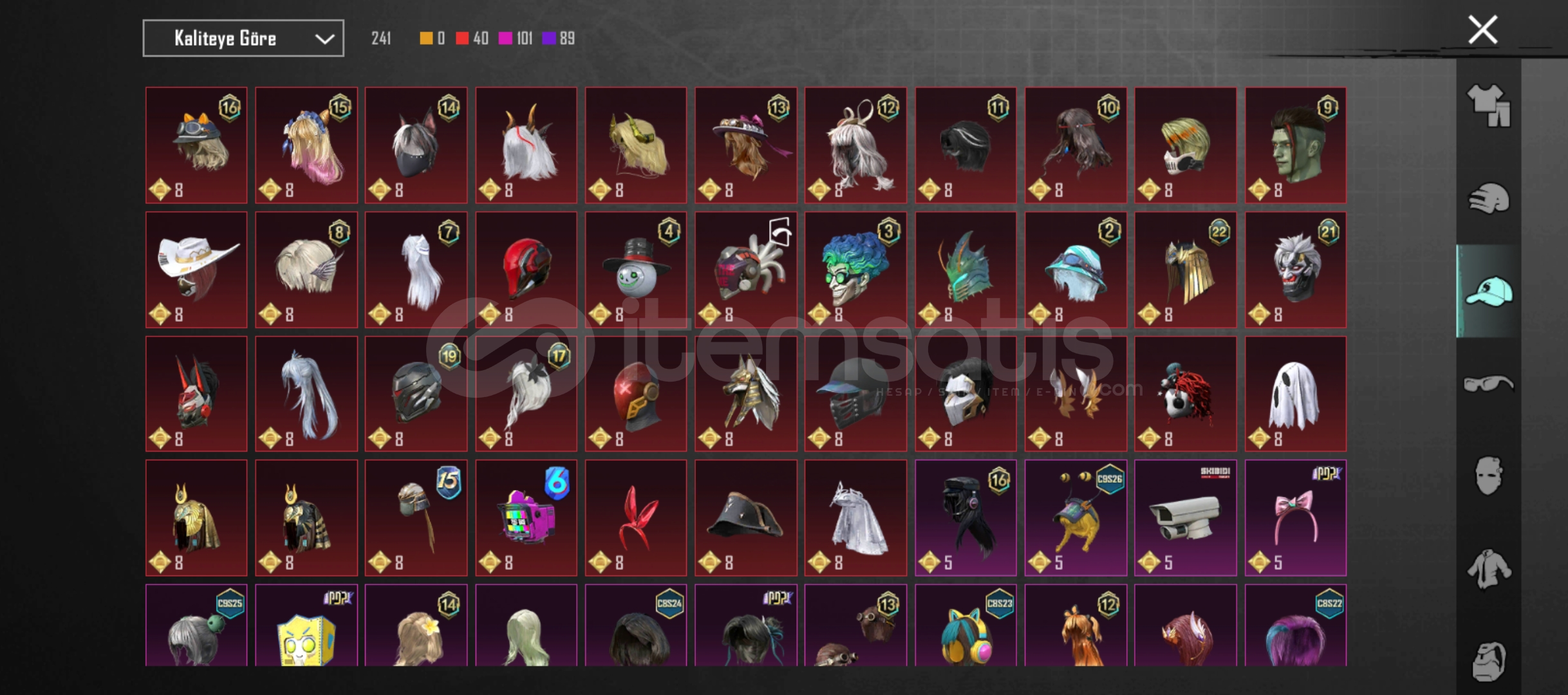
Task: Select the security camera head item
Action: pos(1185,518)
